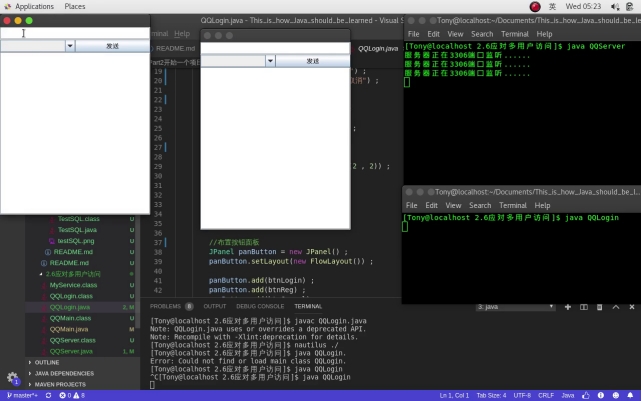The height and width of the screenshot is (401, 642).
Task: Open the volume icon in top bar
Action: click(615, 7)
